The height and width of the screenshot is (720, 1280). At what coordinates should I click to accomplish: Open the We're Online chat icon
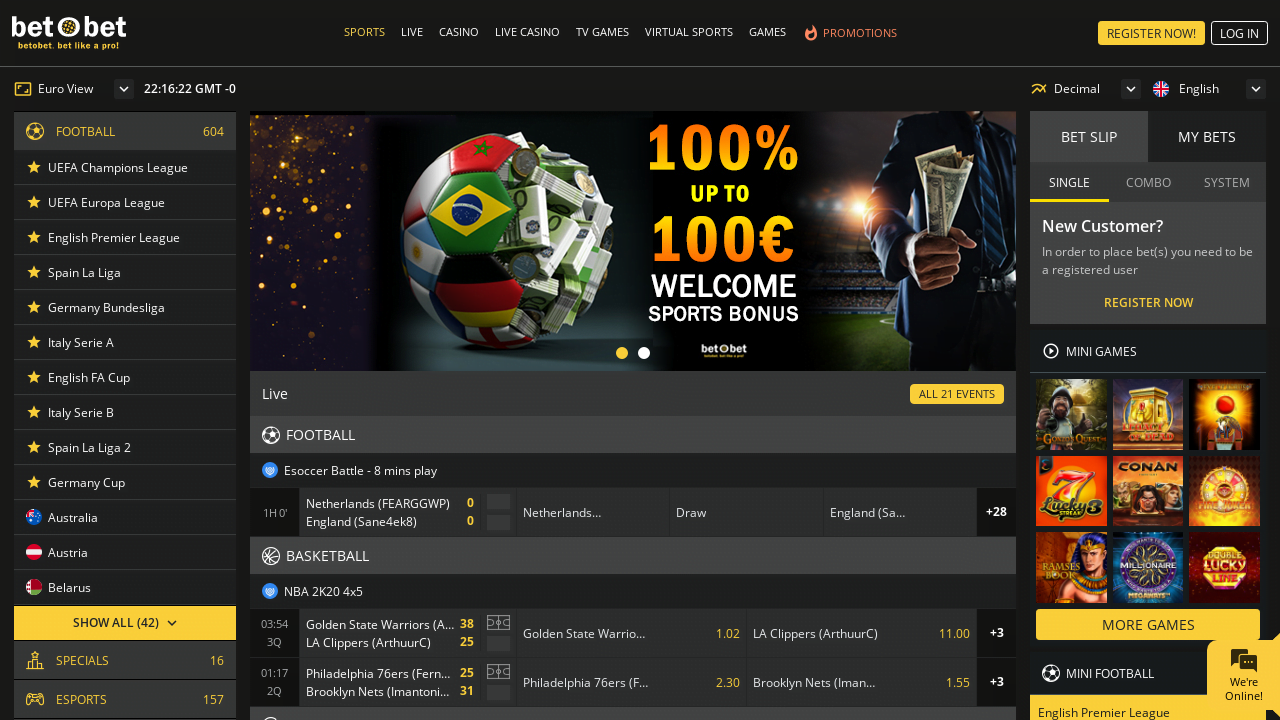tap(1243, 661)
